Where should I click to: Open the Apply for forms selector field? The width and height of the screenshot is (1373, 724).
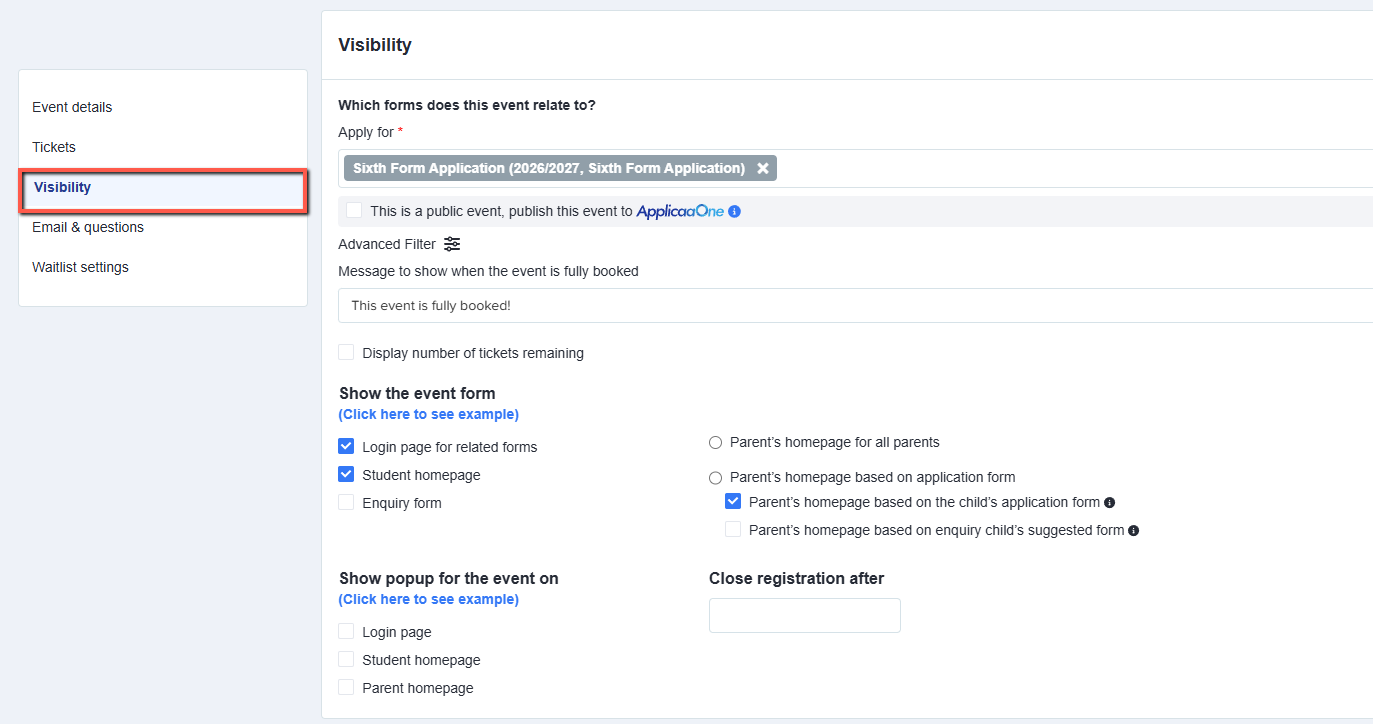pyautogui.click(x=1070, y=169)
